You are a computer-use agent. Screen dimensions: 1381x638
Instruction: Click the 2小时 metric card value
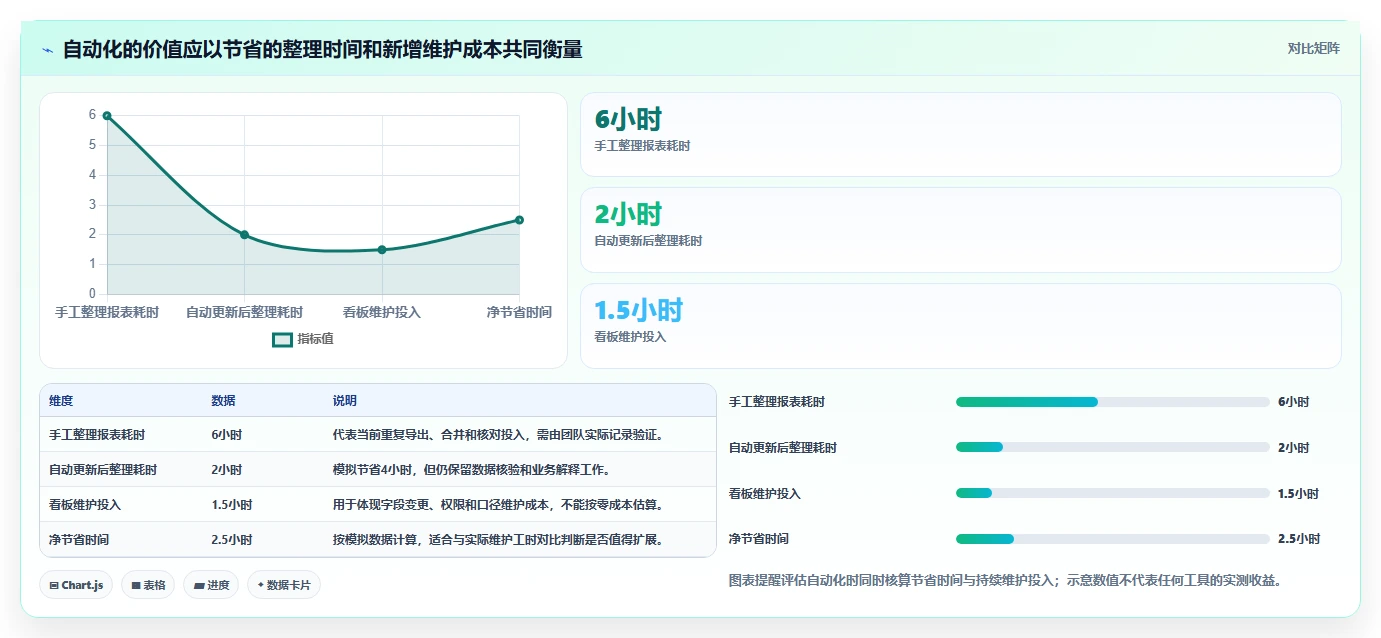pyautogui.click(x=628, y=214)
